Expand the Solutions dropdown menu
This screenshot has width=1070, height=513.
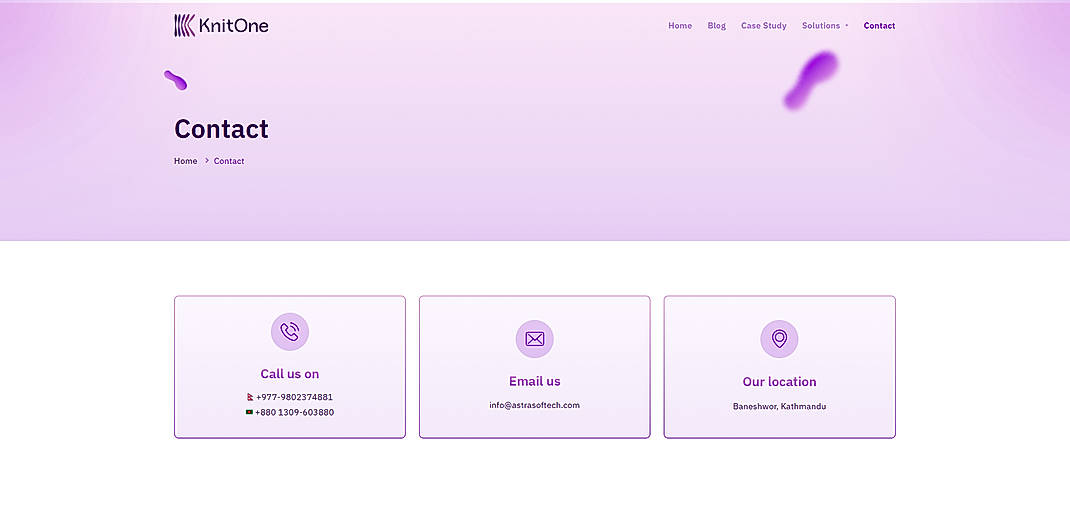[825, 26]
